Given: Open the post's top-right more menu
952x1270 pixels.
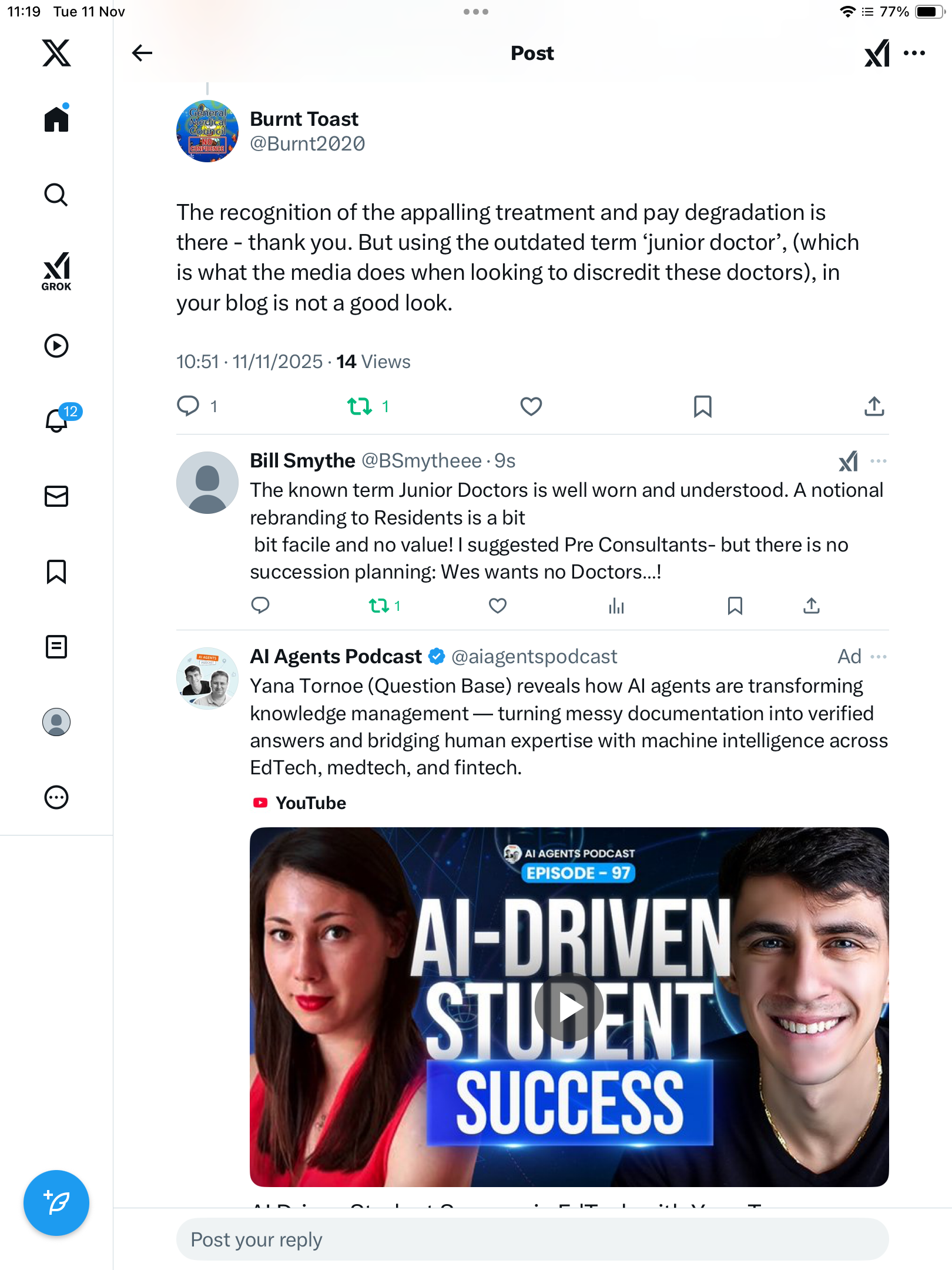Looking at the screenshot, I should [x=914, y=53].
